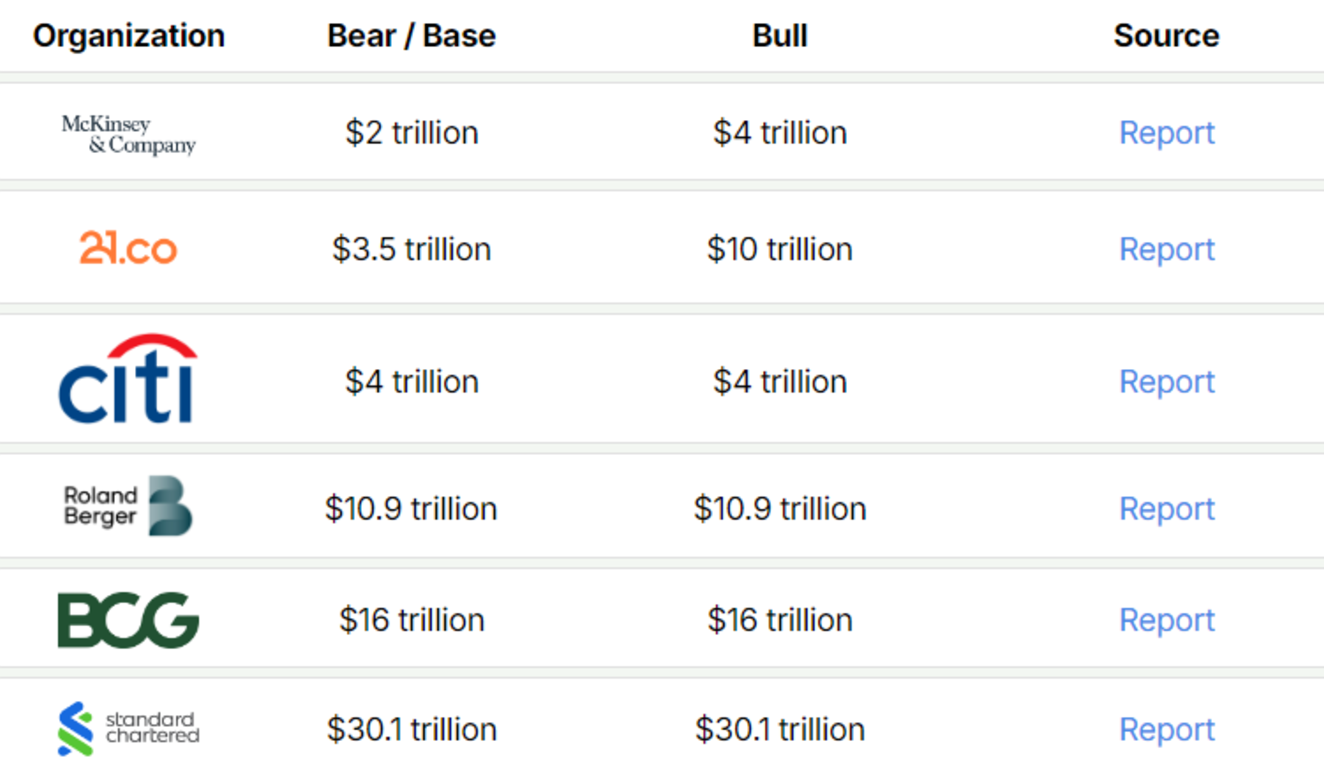Click the Roland Berger logo
The height and width of the screenshot is (762, 1324).
(128, 506)
